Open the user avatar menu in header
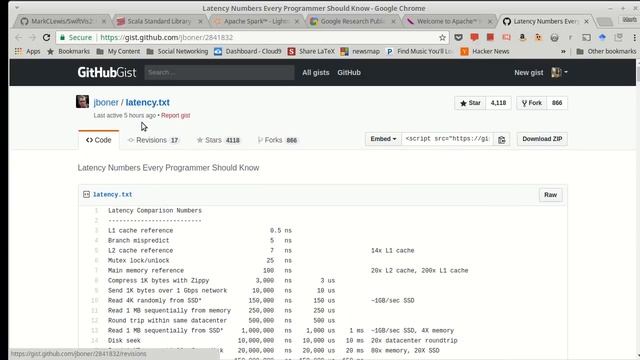Screen dimensions: 640x360 point(559,72)
